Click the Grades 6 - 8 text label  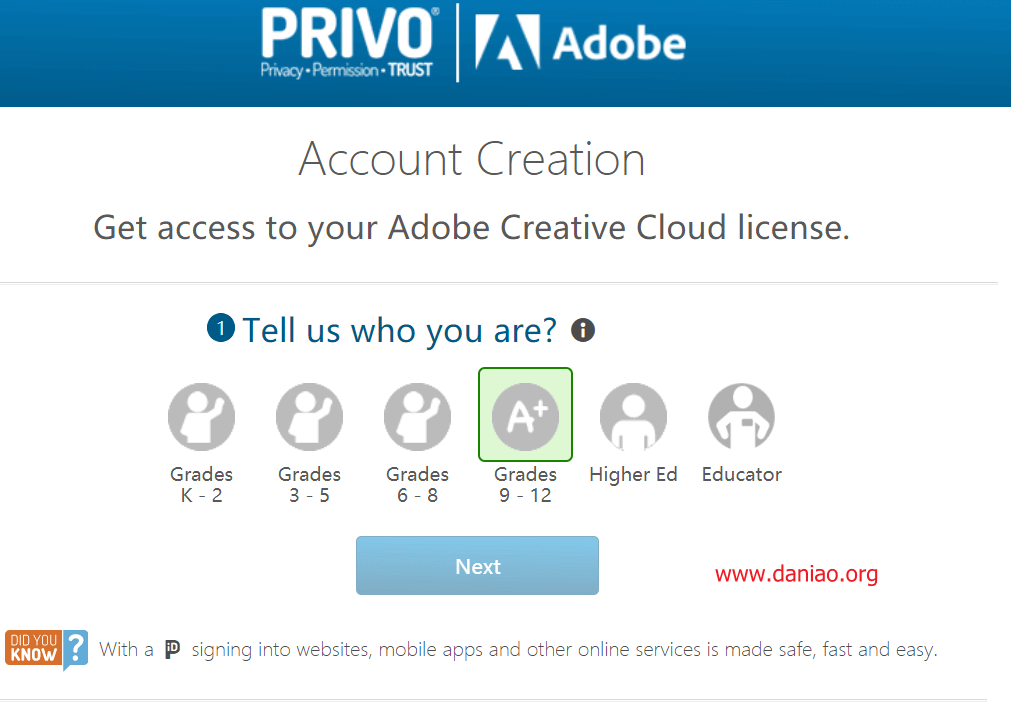pyautogui.click(x=417, y=485)
